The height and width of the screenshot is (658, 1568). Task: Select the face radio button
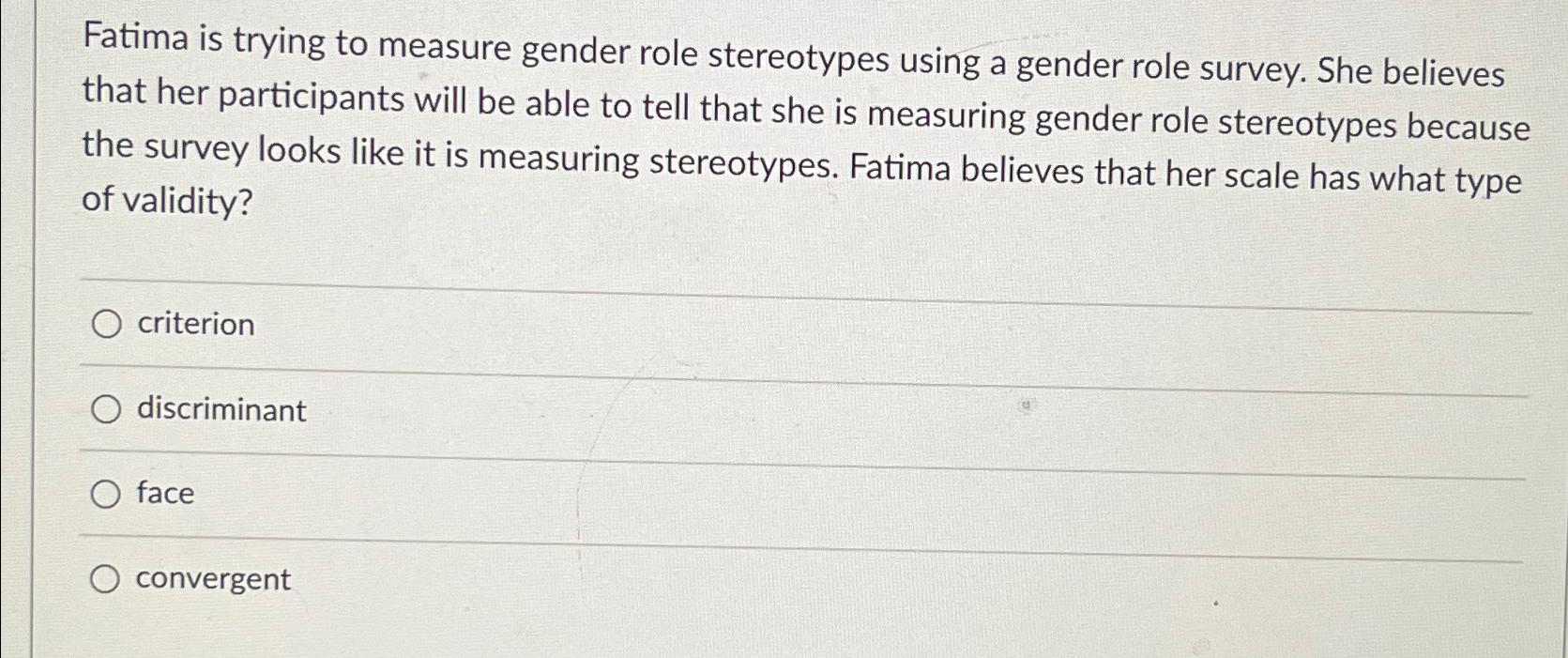pos(106,492)
